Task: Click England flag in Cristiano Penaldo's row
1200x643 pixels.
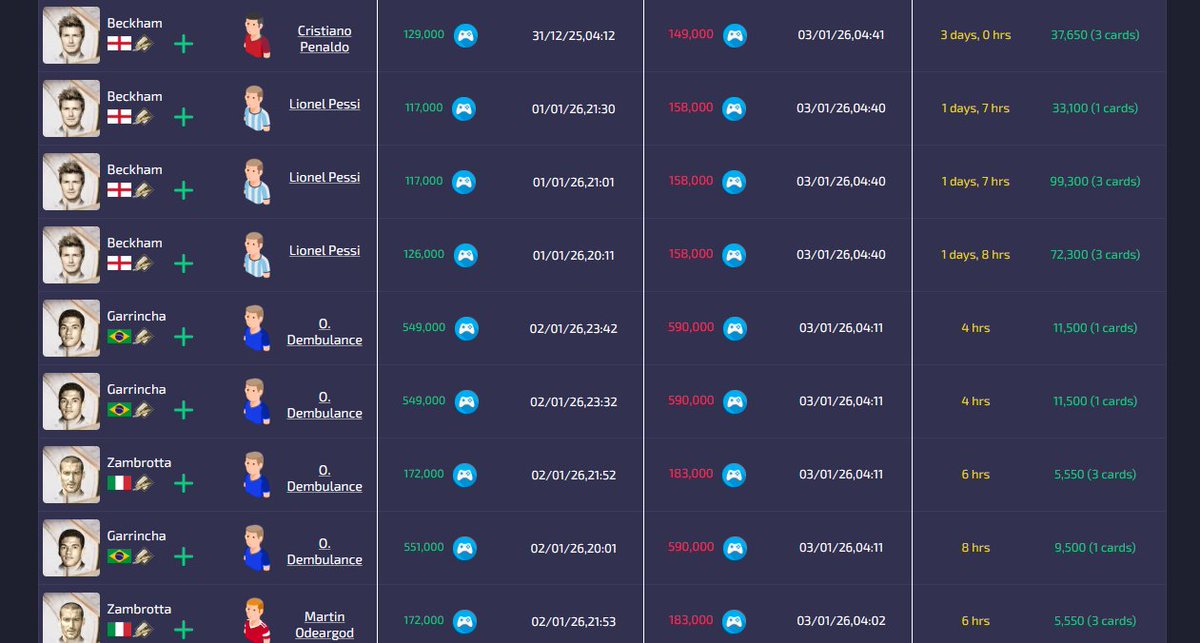Action: [119, 43]
